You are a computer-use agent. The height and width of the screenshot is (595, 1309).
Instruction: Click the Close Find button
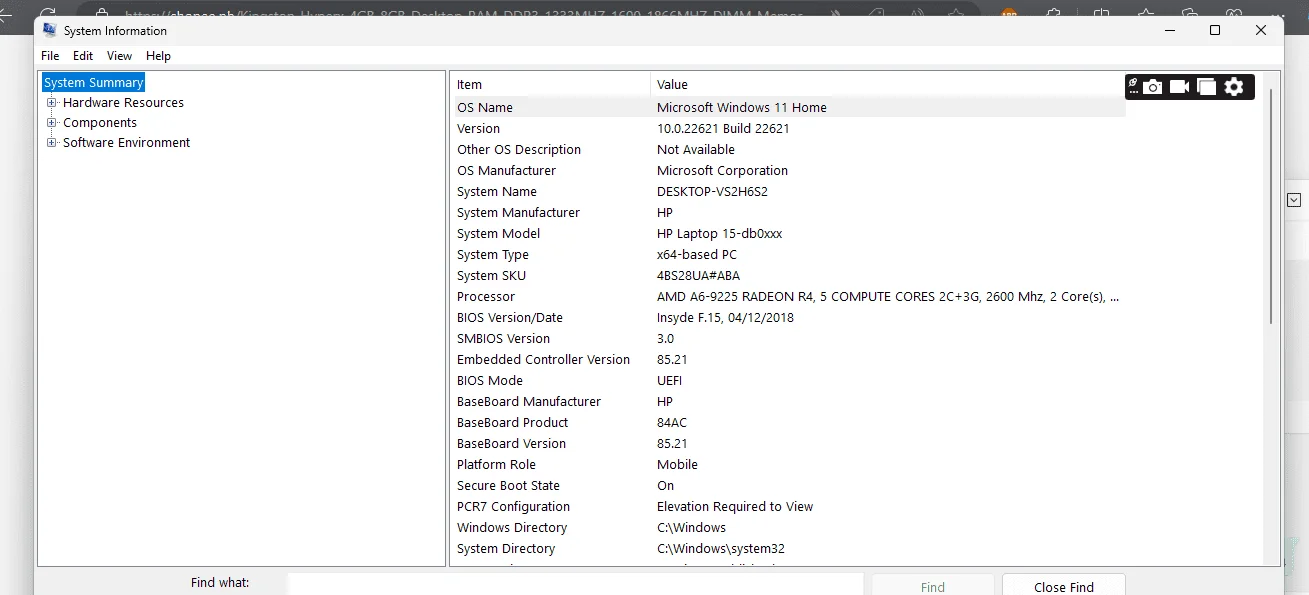click(x=1064, y=586)
